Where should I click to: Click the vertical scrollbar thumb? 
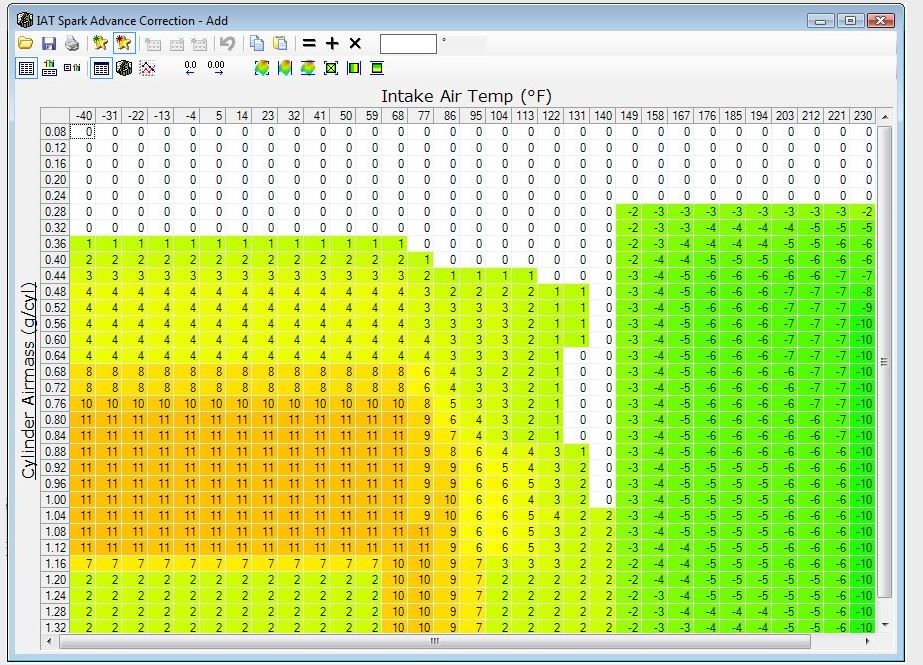[x=884, y=362]
